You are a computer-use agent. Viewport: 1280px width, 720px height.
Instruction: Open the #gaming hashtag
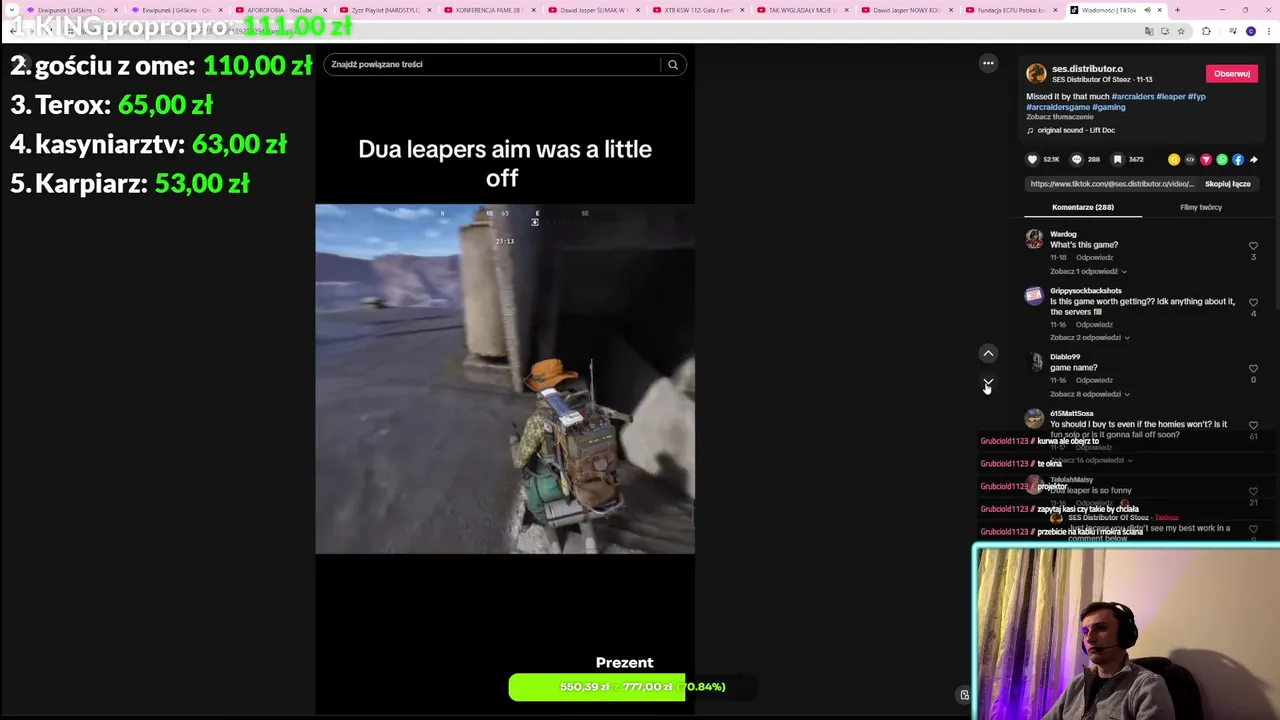point(1108,107)
